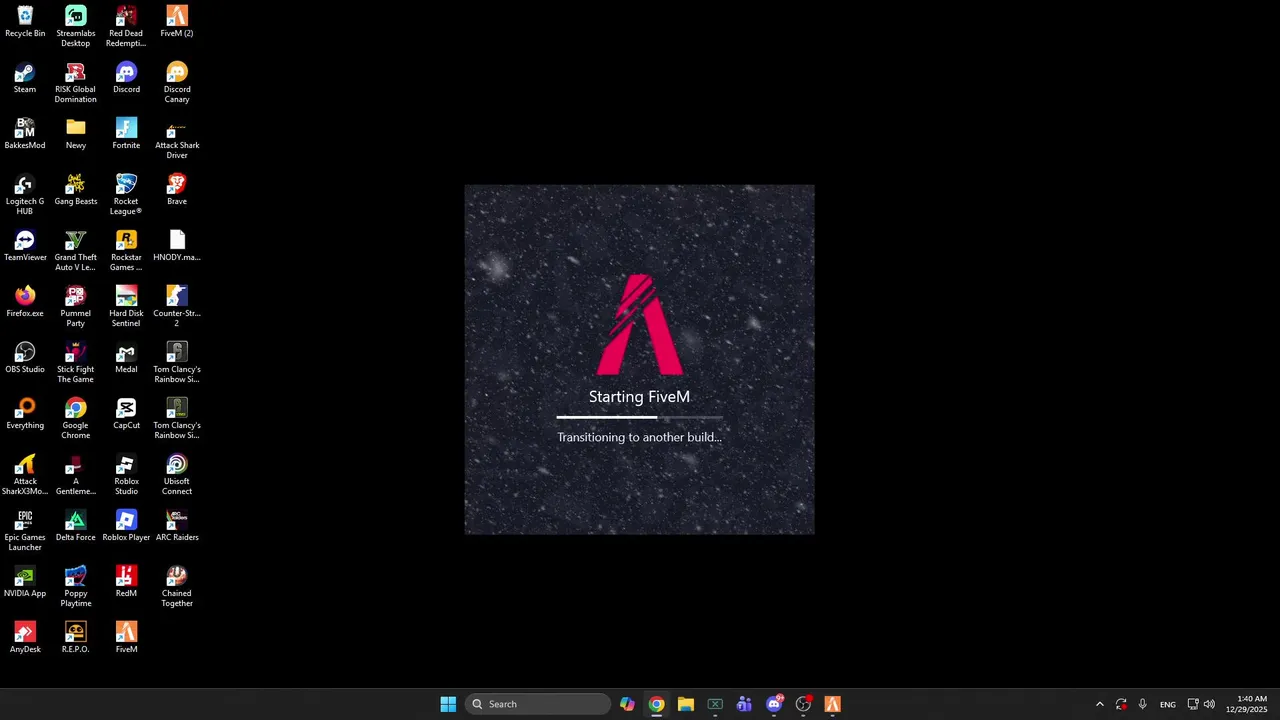Screen dimensions: 1280x720
Task: Select the Pummel Party desktop shortcut
Action: pyautogui.click(x=75, y=306)
